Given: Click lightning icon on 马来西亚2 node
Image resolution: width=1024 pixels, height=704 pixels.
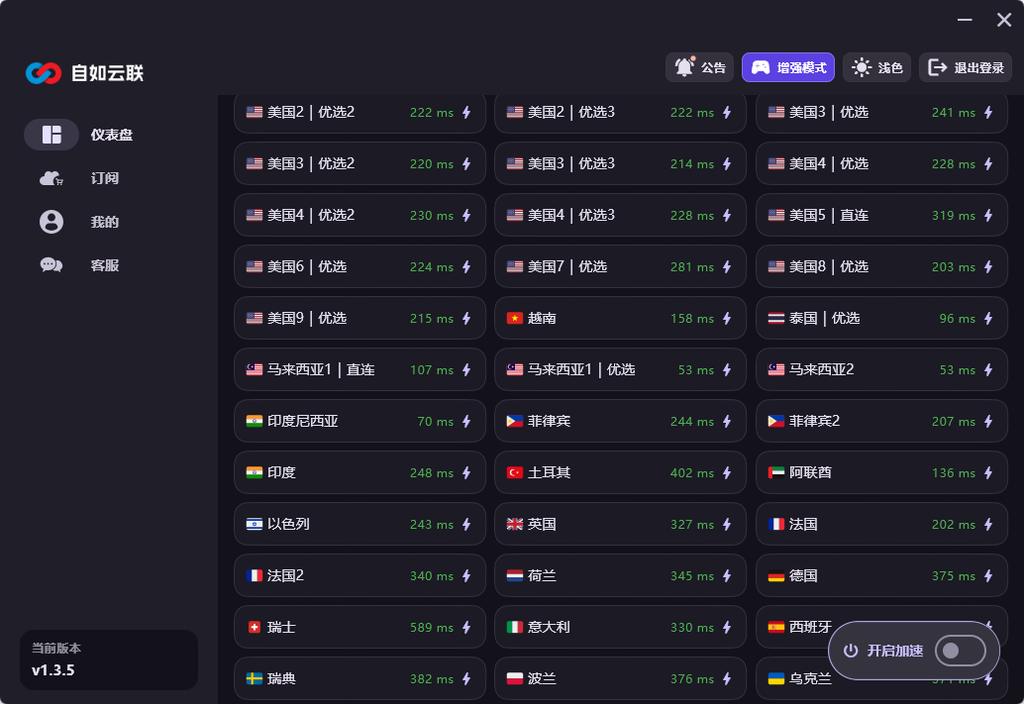Looking at the screenshot, I should click(988, 370).
